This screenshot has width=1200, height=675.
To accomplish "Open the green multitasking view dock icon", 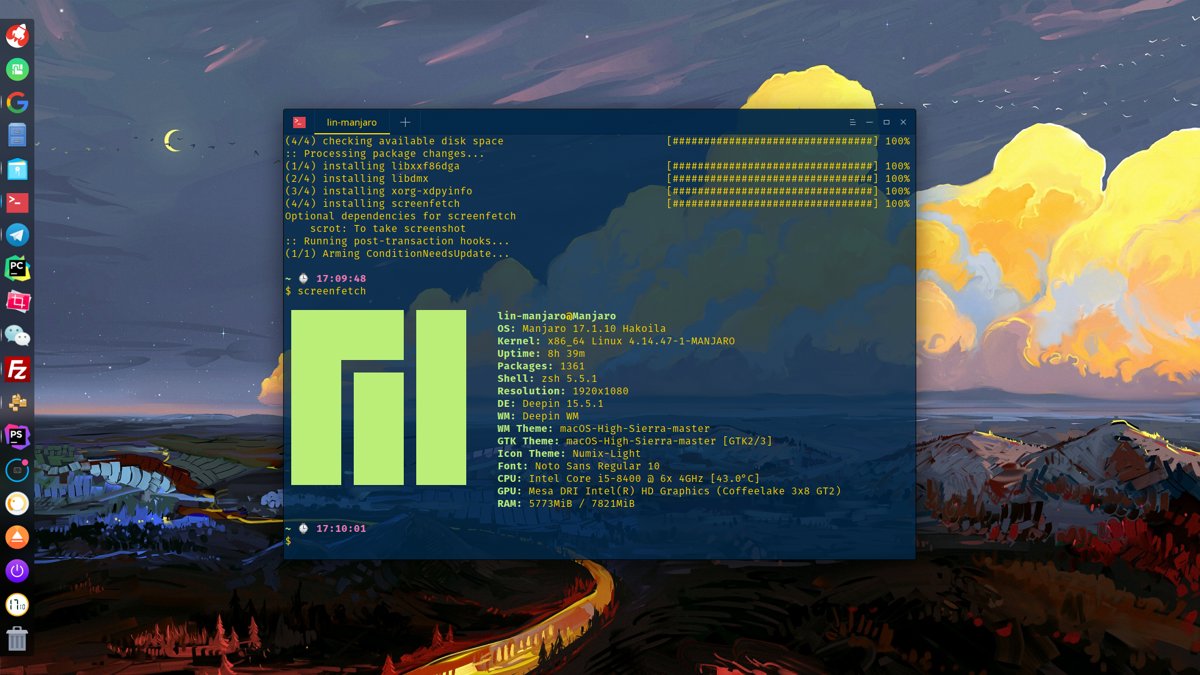I will (17, 69).
